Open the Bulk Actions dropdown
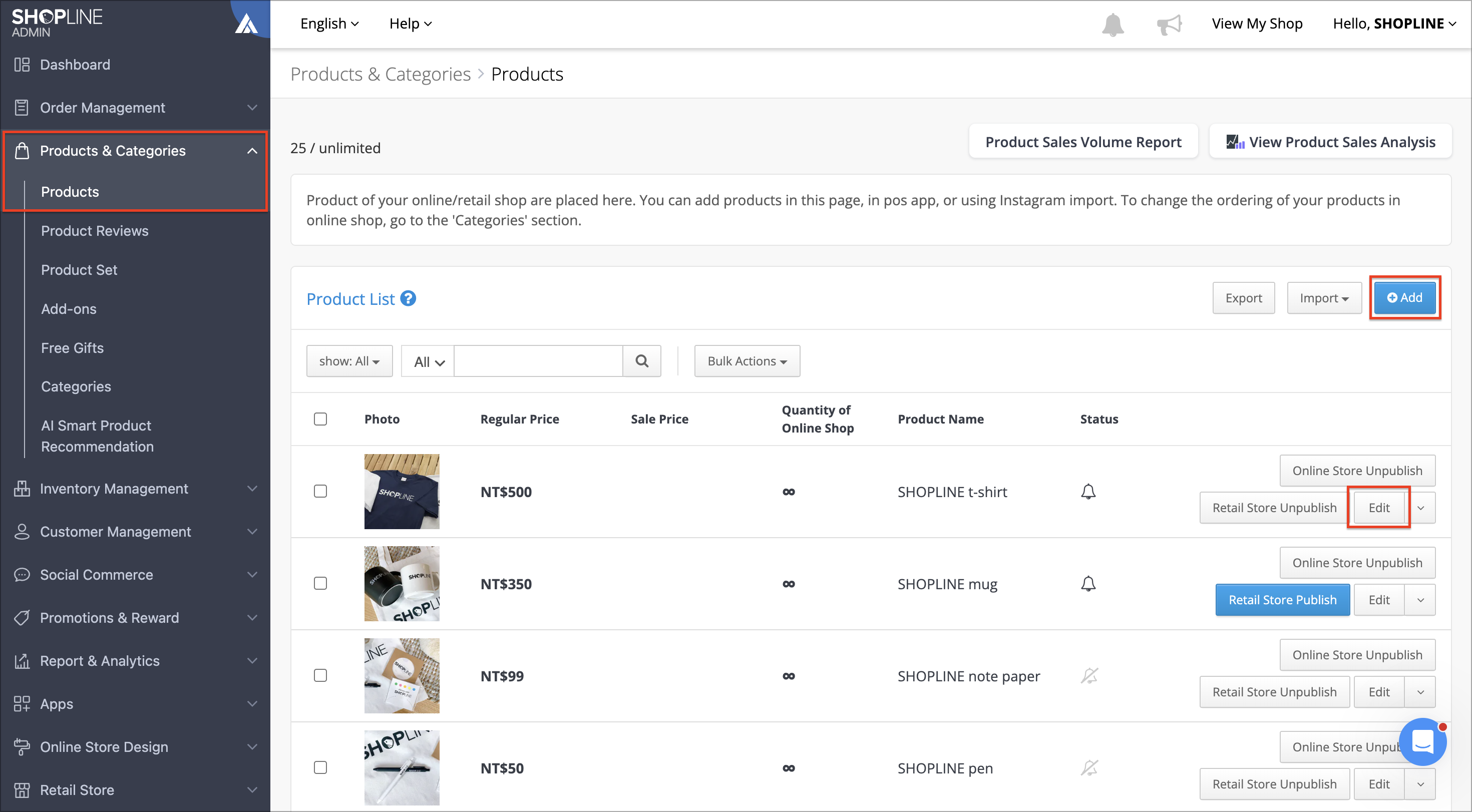 pyautogui.click(x=747, y=361)
